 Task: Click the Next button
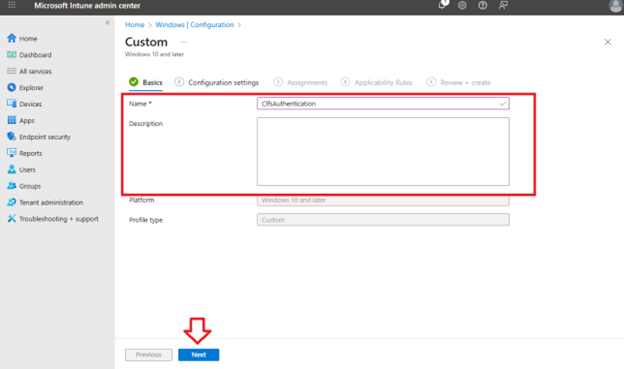pos(199,355)
